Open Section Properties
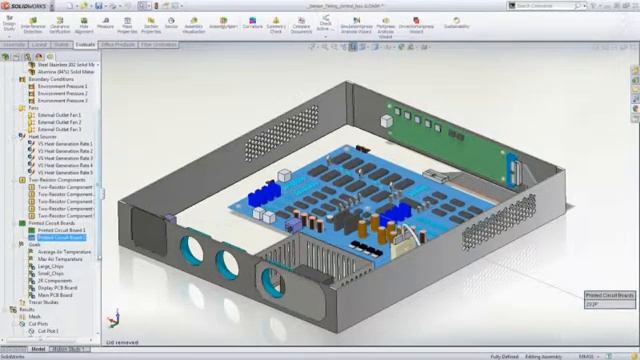This screenshot has height=360, width=640. pos(151,25)
